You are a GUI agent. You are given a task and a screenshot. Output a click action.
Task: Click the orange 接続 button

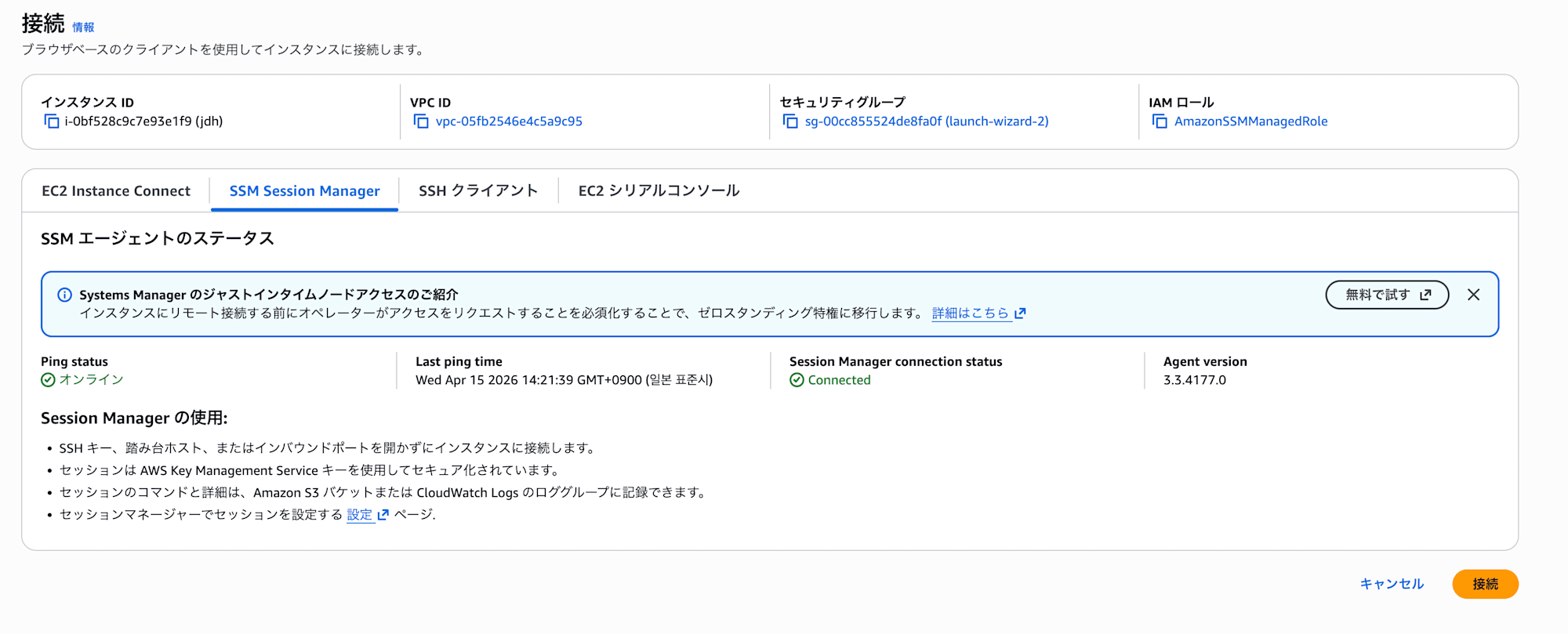tap(1485, 584)
